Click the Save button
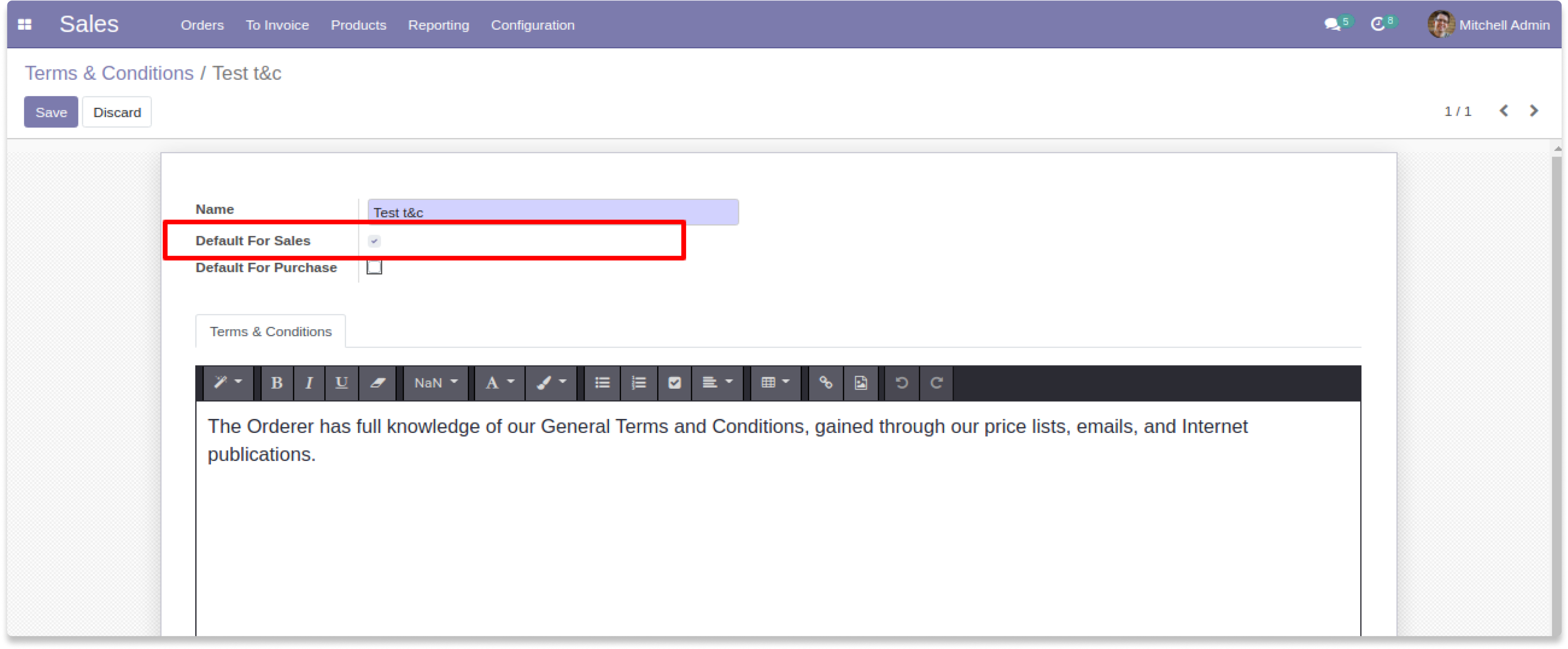Screen dimensions: 1568x649 click(51, 112)
